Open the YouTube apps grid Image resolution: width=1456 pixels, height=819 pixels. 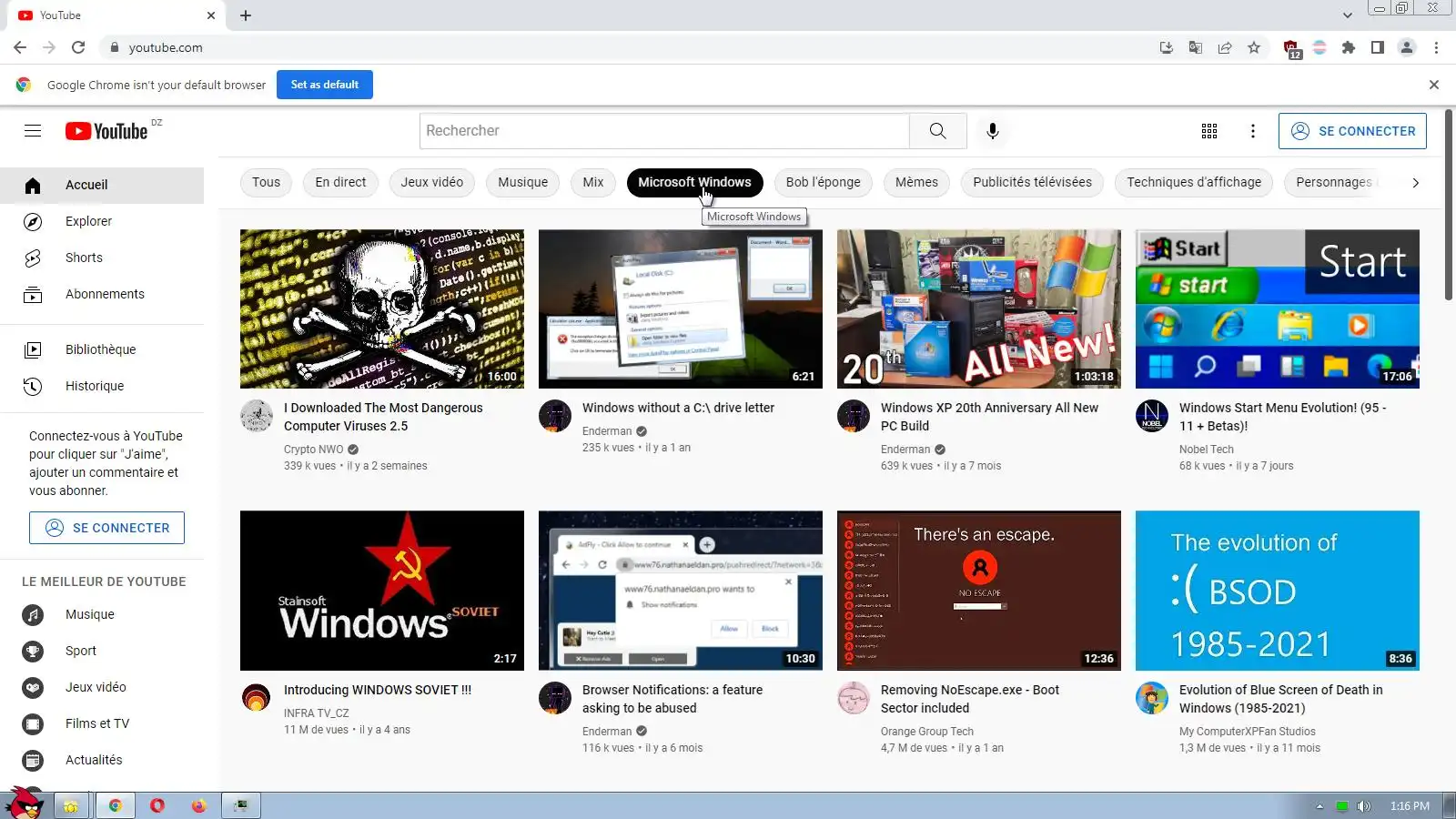pos(1209,131)
